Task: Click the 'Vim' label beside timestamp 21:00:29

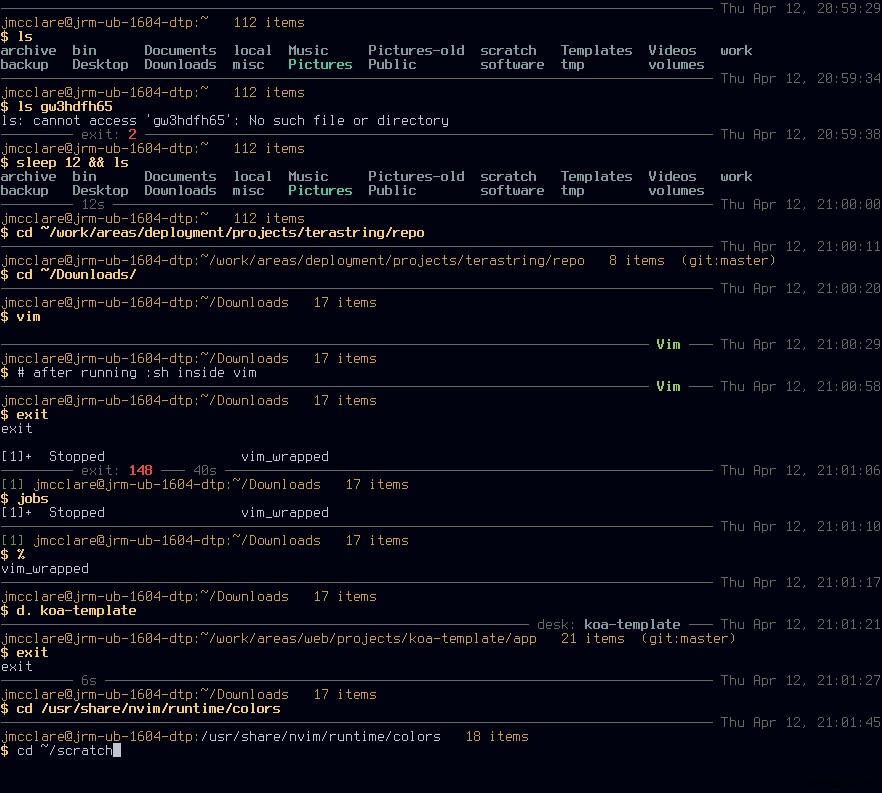Action: tap(668, 344)
